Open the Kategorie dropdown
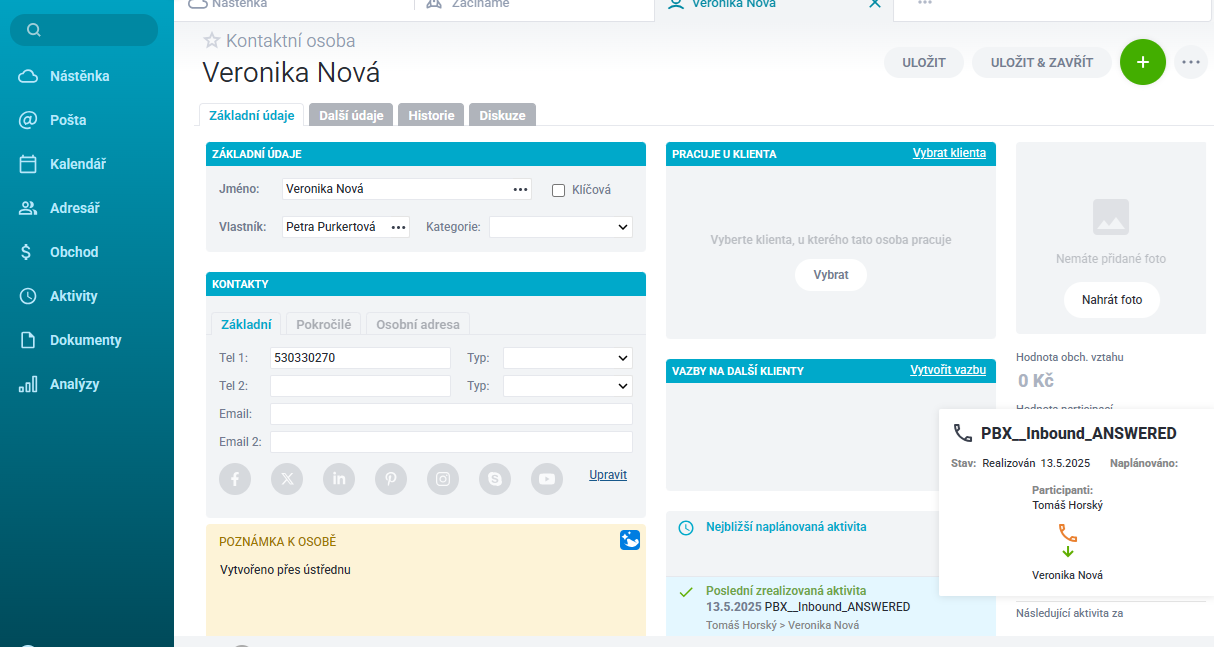This screenshot has width=1214, height=647. [x=560, y=227]
